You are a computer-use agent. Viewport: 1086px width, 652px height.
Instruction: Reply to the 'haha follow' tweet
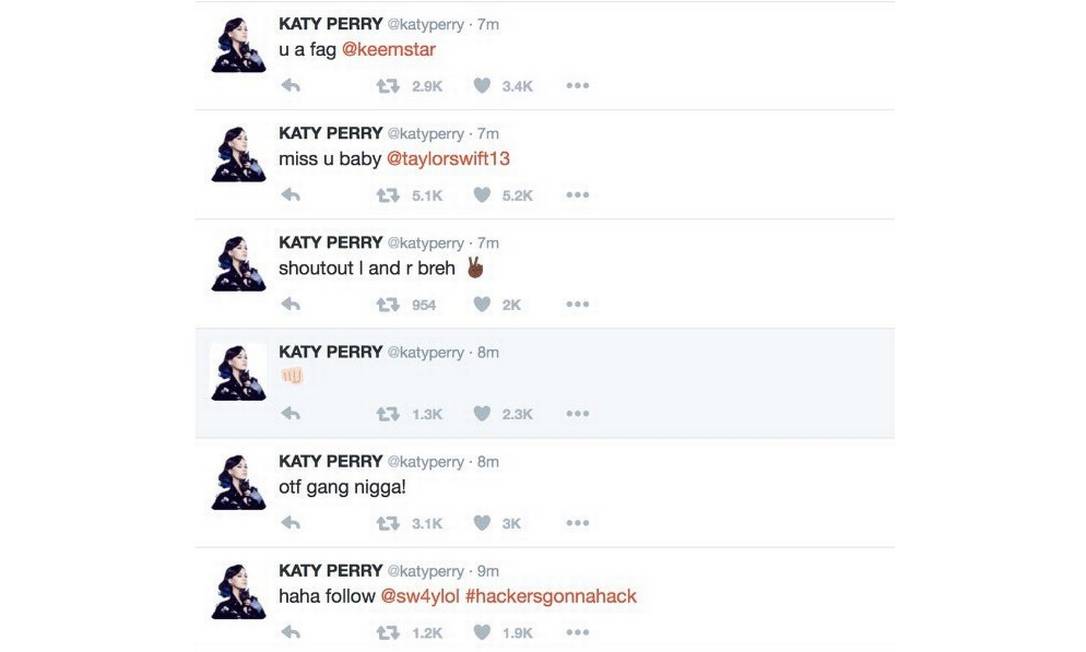pos(291,633)
